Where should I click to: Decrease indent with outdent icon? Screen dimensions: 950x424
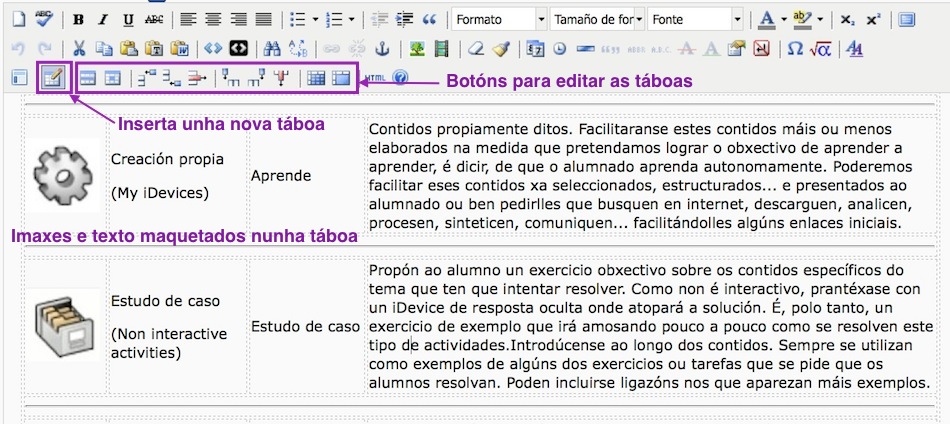(380, 19)
